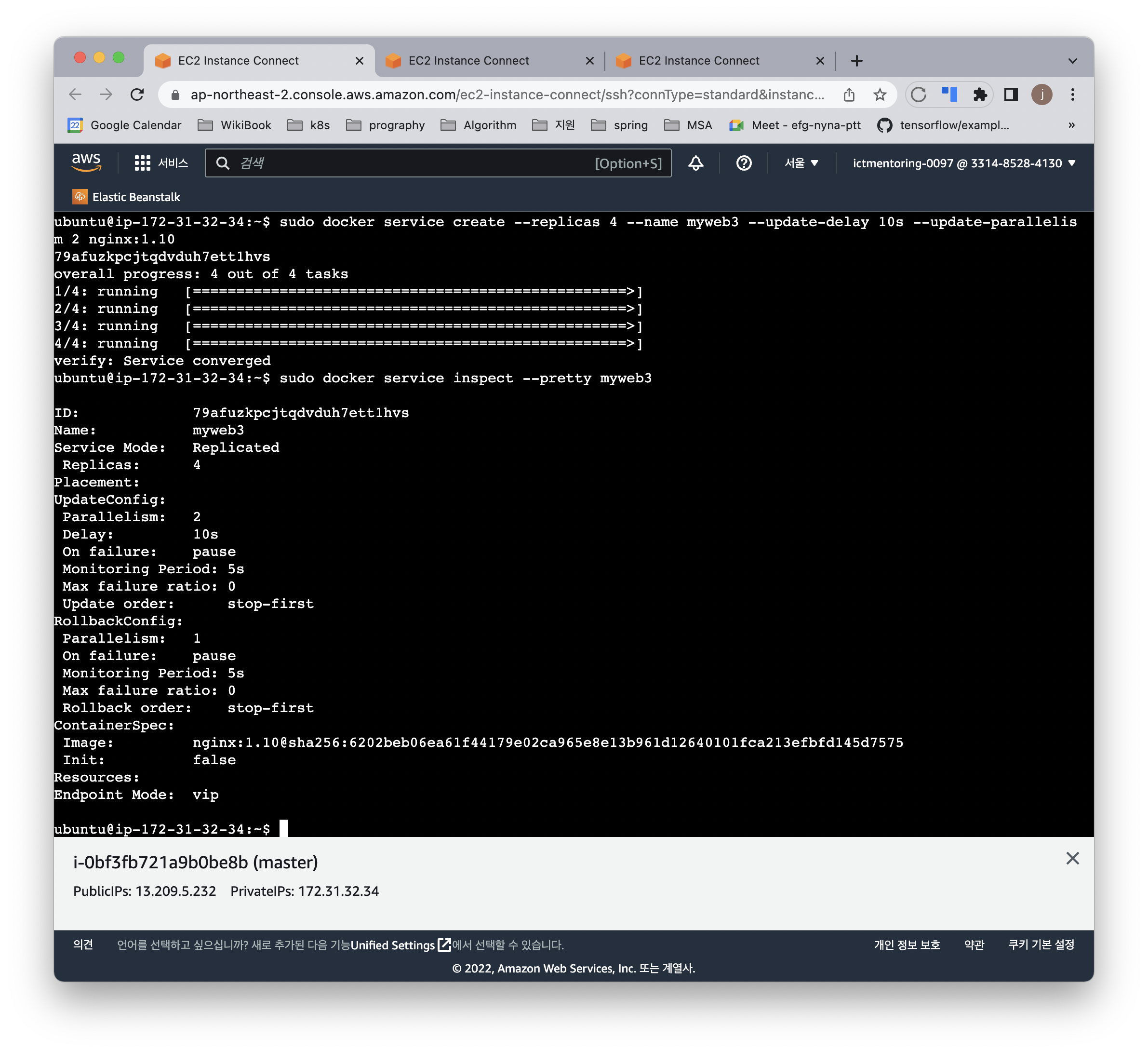Click the AWS search input field
Image resolution: width=1148 pixels, height=1053 pixels.
[410, 163]
